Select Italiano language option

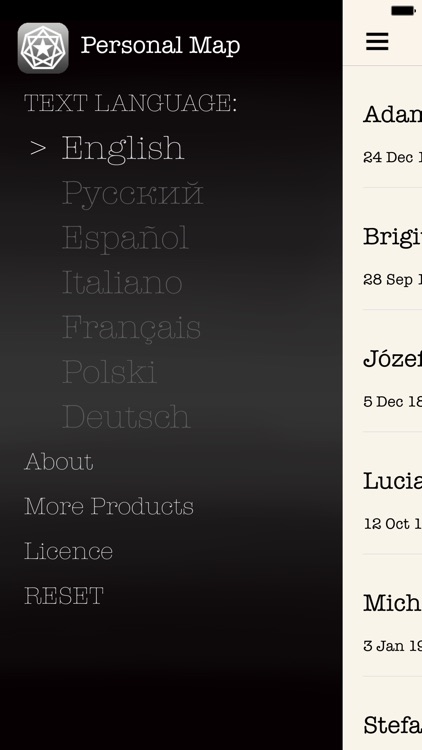pos(122,282)
